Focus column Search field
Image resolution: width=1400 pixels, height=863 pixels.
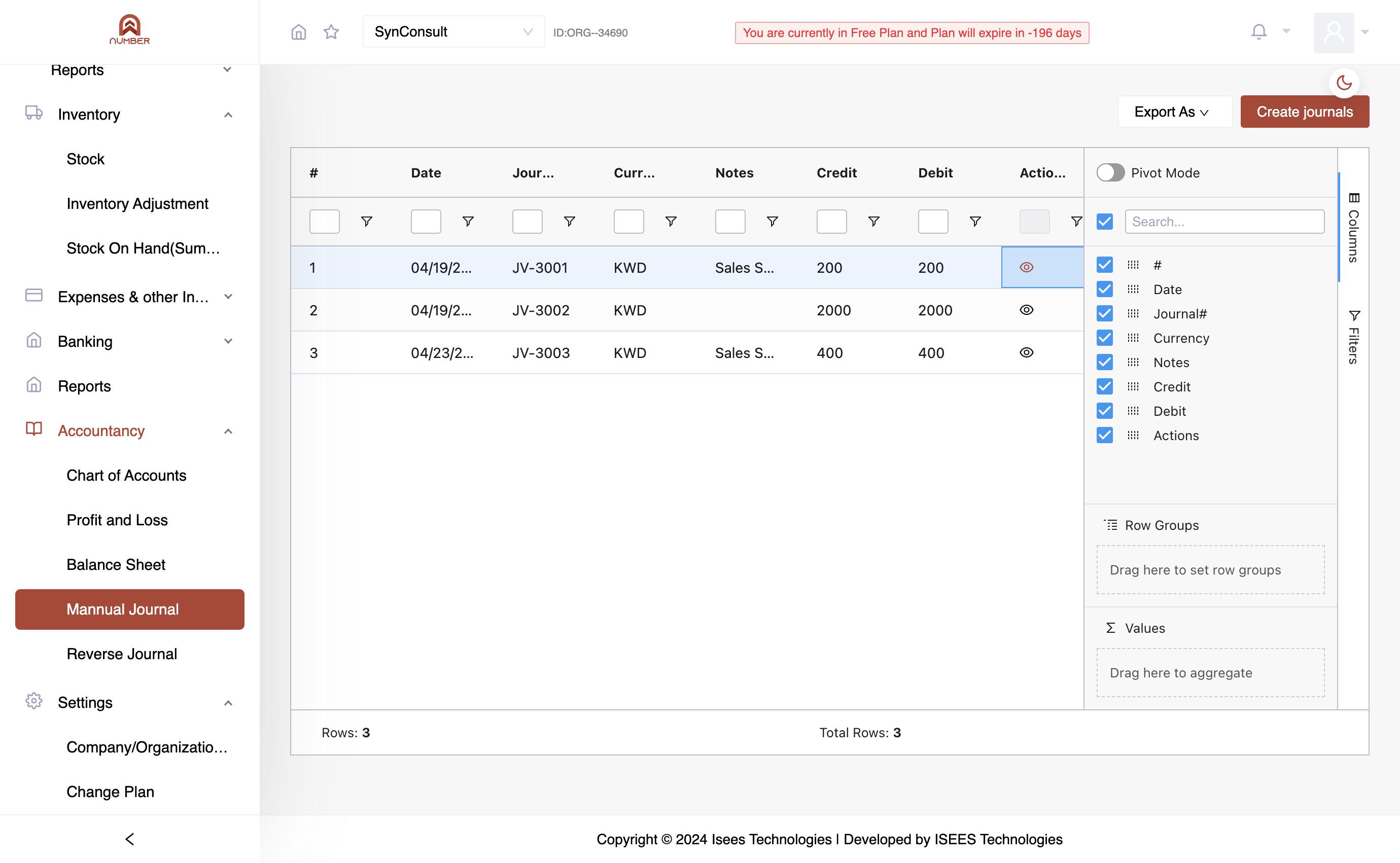coord(1224,222)
